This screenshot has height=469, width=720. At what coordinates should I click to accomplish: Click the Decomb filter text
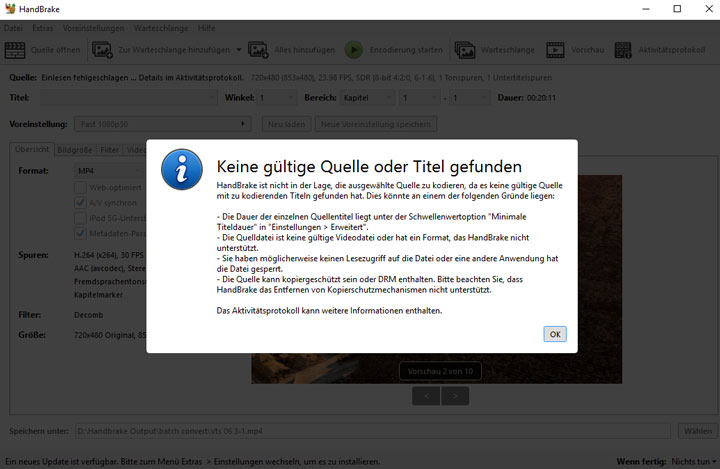tap(89, 315)
